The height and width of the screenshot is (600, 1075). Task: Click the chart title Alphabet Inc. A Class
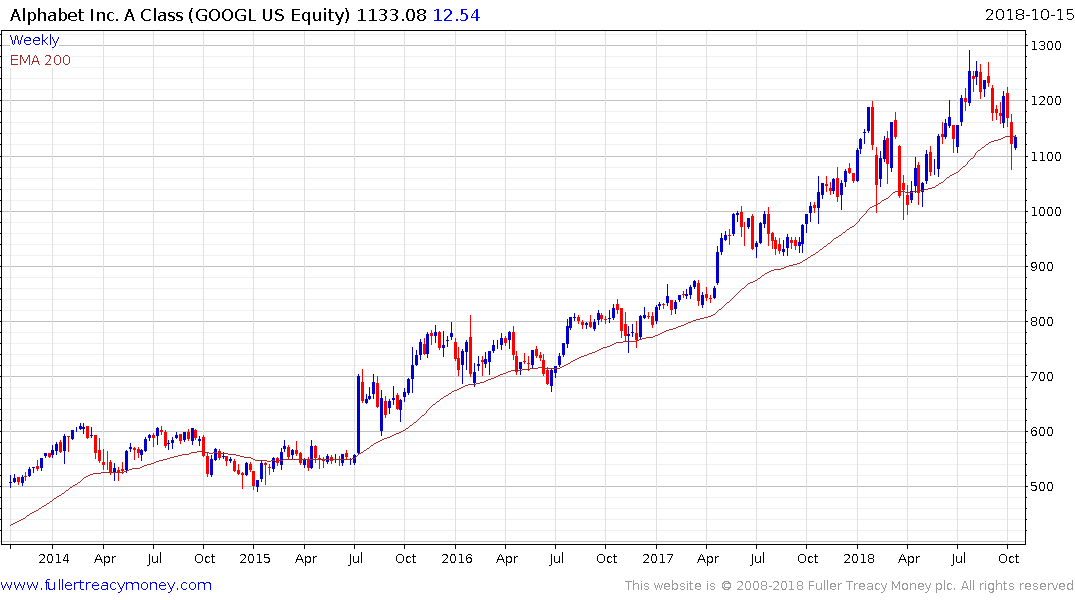(x=95, y=15)
